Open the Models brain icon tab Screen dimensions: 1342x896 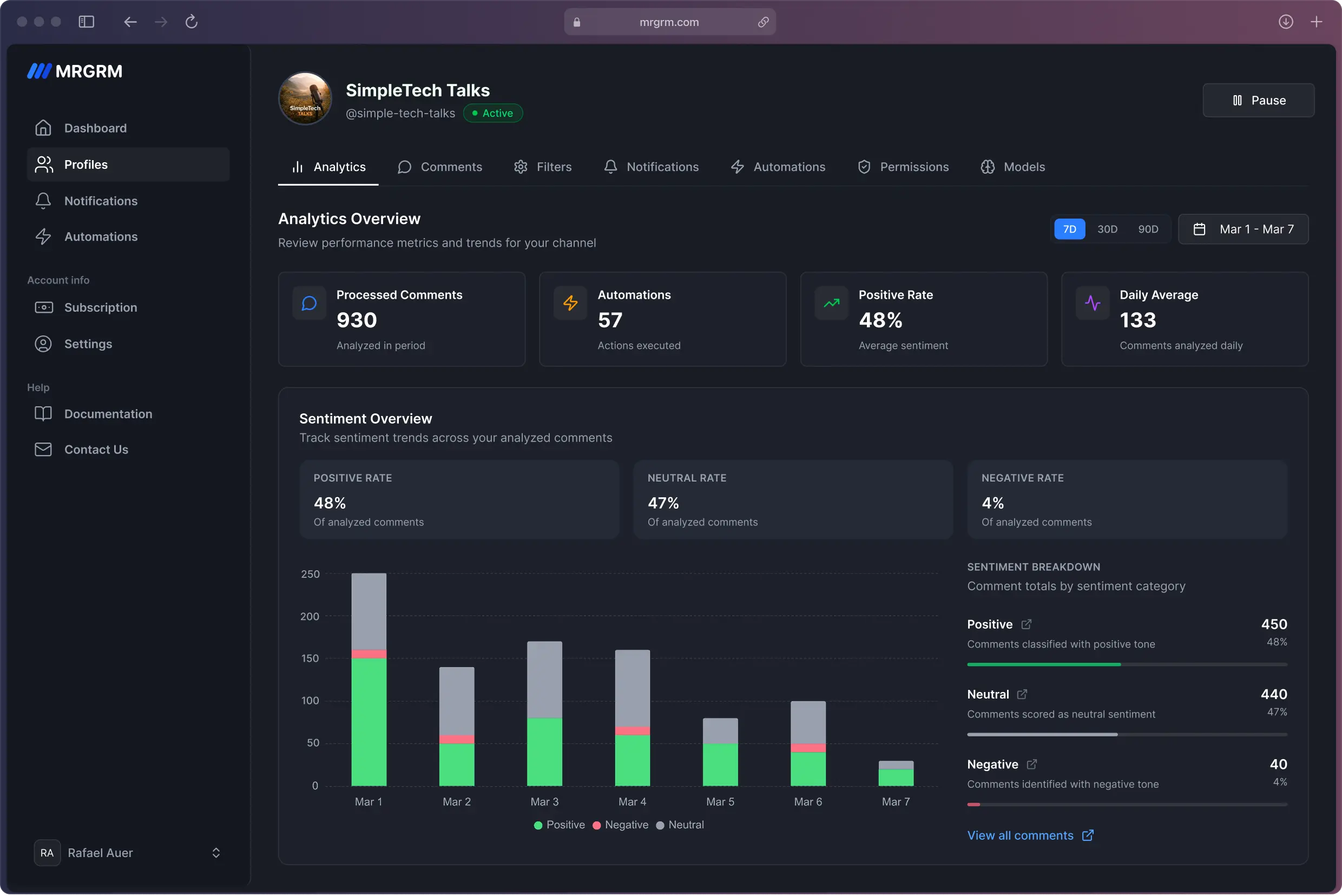[x=988, y=166]
